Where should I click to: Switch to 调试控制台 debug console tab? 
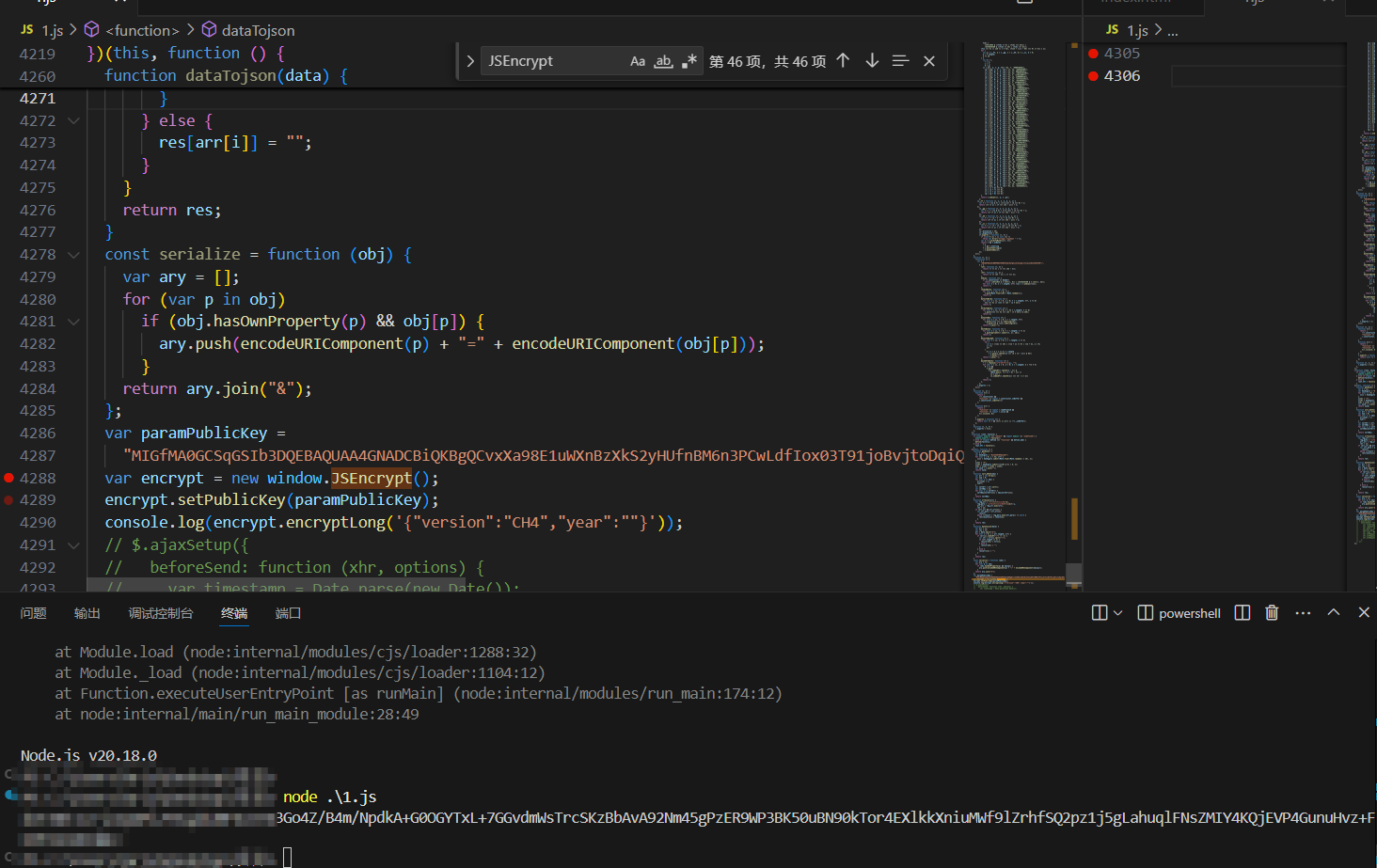pos(161,613)
